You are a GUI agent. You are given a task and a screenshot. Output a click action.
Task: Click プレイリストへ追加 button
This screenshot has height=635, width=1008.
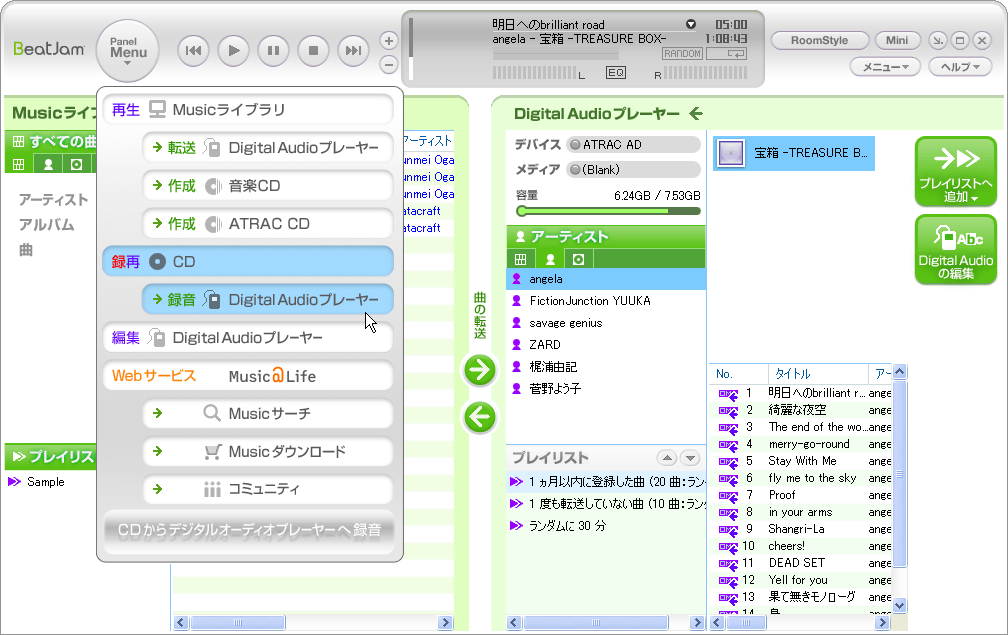tap(956, 172)
